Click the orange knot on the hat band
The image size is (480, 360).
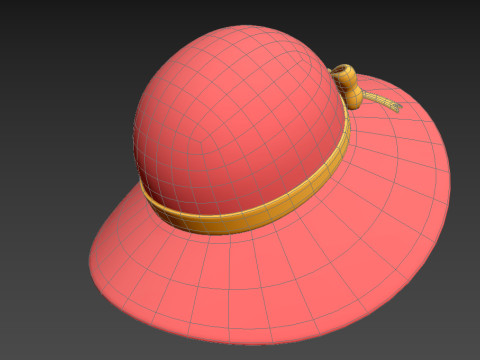tap(349, 86)
